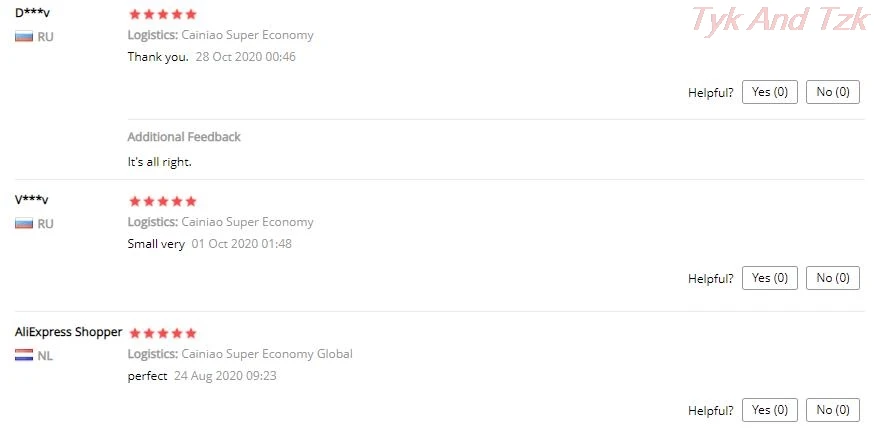Mark the 'Thank you.' review helpful with Yes
874x437 pixels.
coord(770,92)
